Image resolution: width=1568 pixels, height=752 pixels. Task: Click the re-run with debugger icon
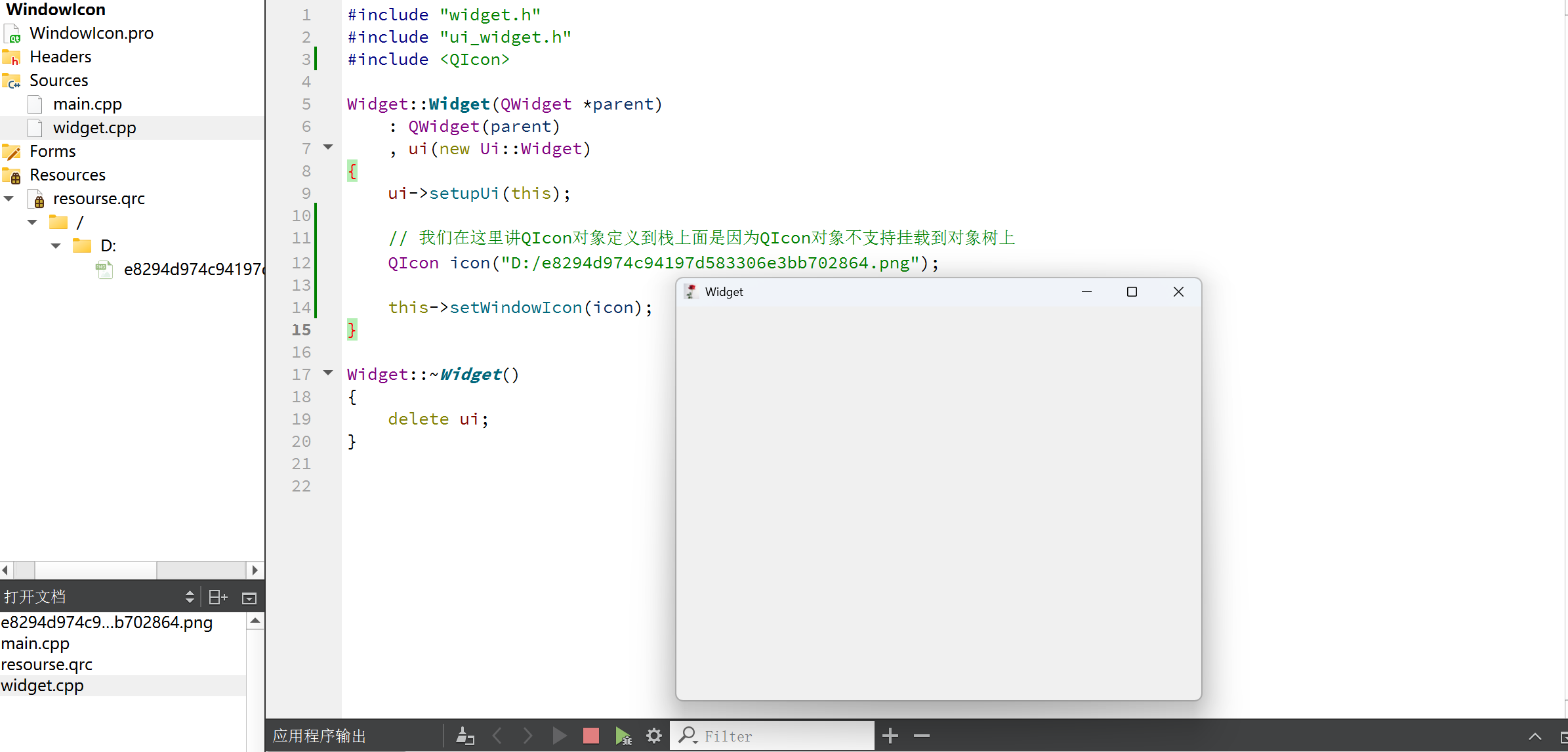click(x=623, y=736)
